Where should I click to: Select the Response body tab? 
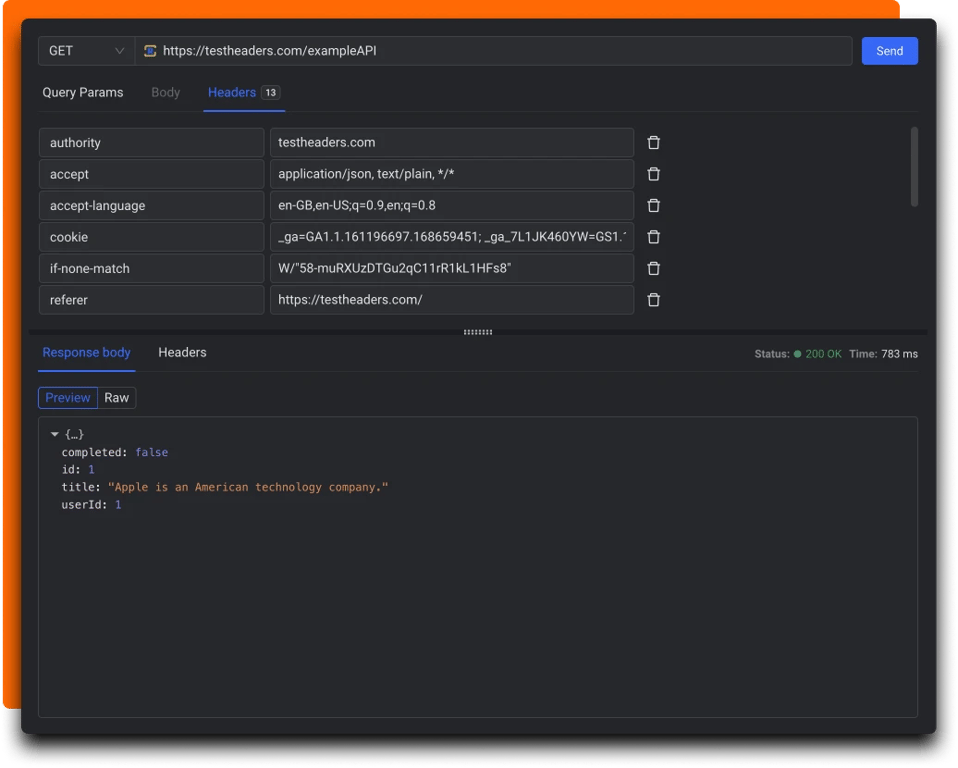(x=86, y=352)
